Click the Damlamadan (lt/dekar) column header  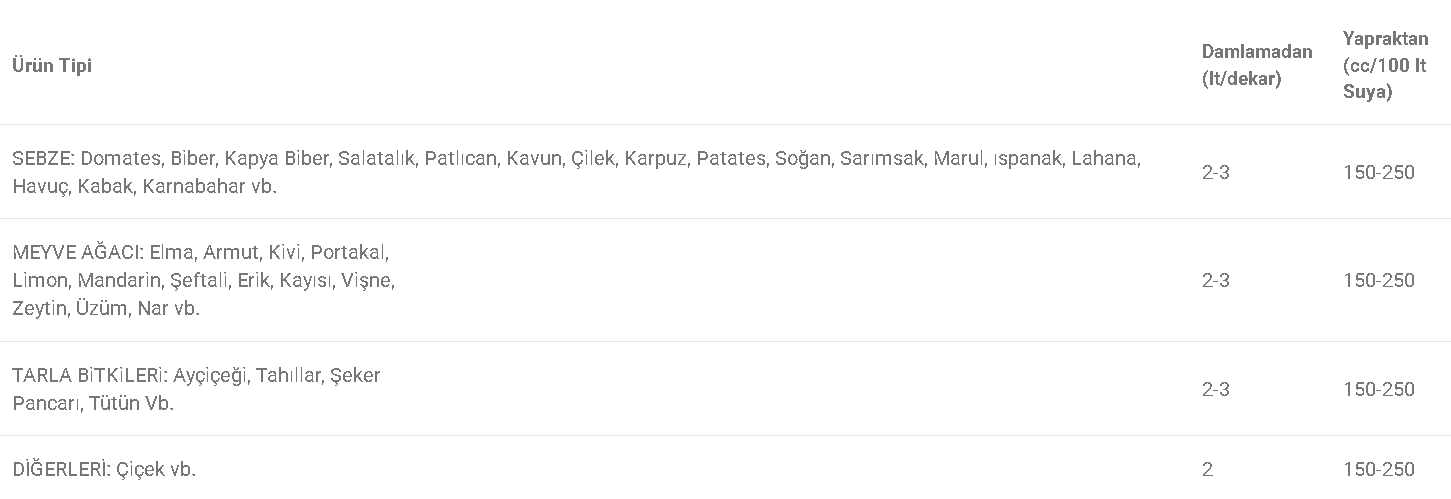pyautogui.click(x=1257, y=65)
